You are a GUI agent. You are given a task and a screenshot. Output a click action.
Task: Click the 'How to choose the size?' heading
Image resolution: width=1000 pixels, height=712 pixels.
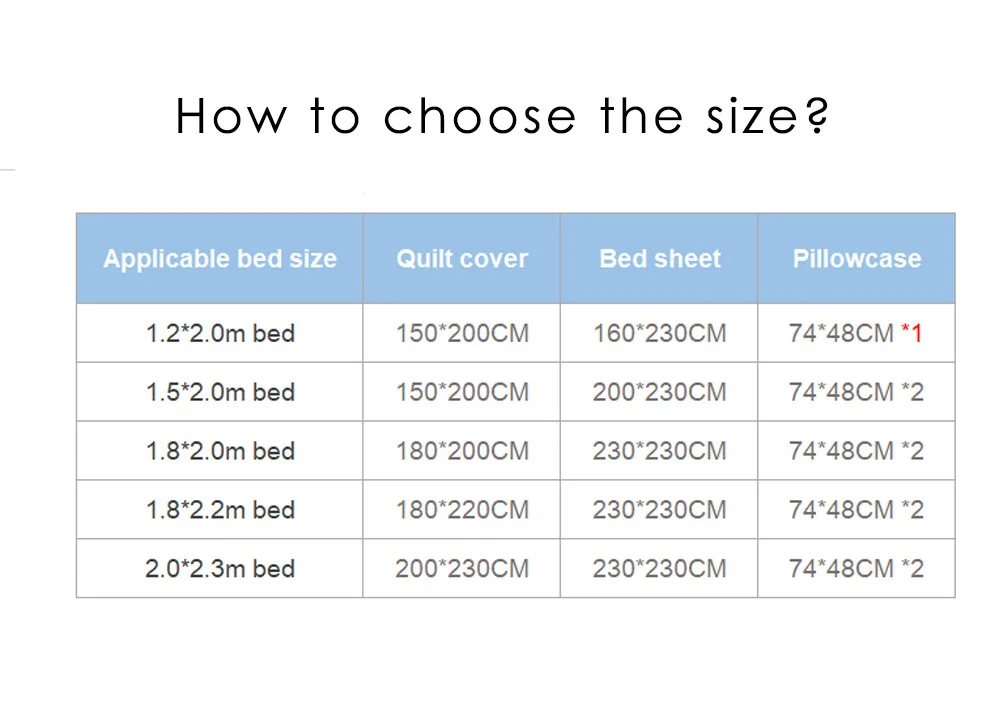click(502, 116)
